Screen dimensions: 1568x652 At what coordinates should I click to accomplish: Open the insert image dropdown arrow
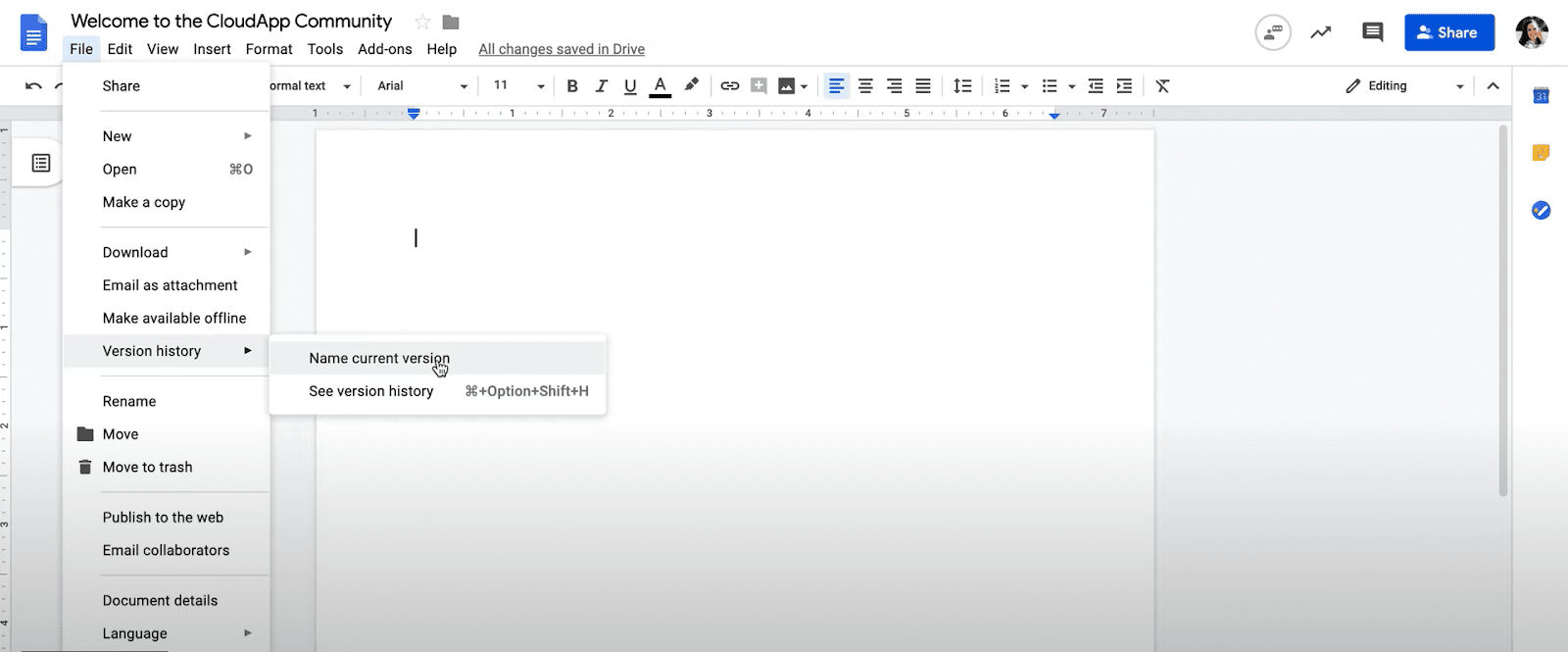pos(805,86)
